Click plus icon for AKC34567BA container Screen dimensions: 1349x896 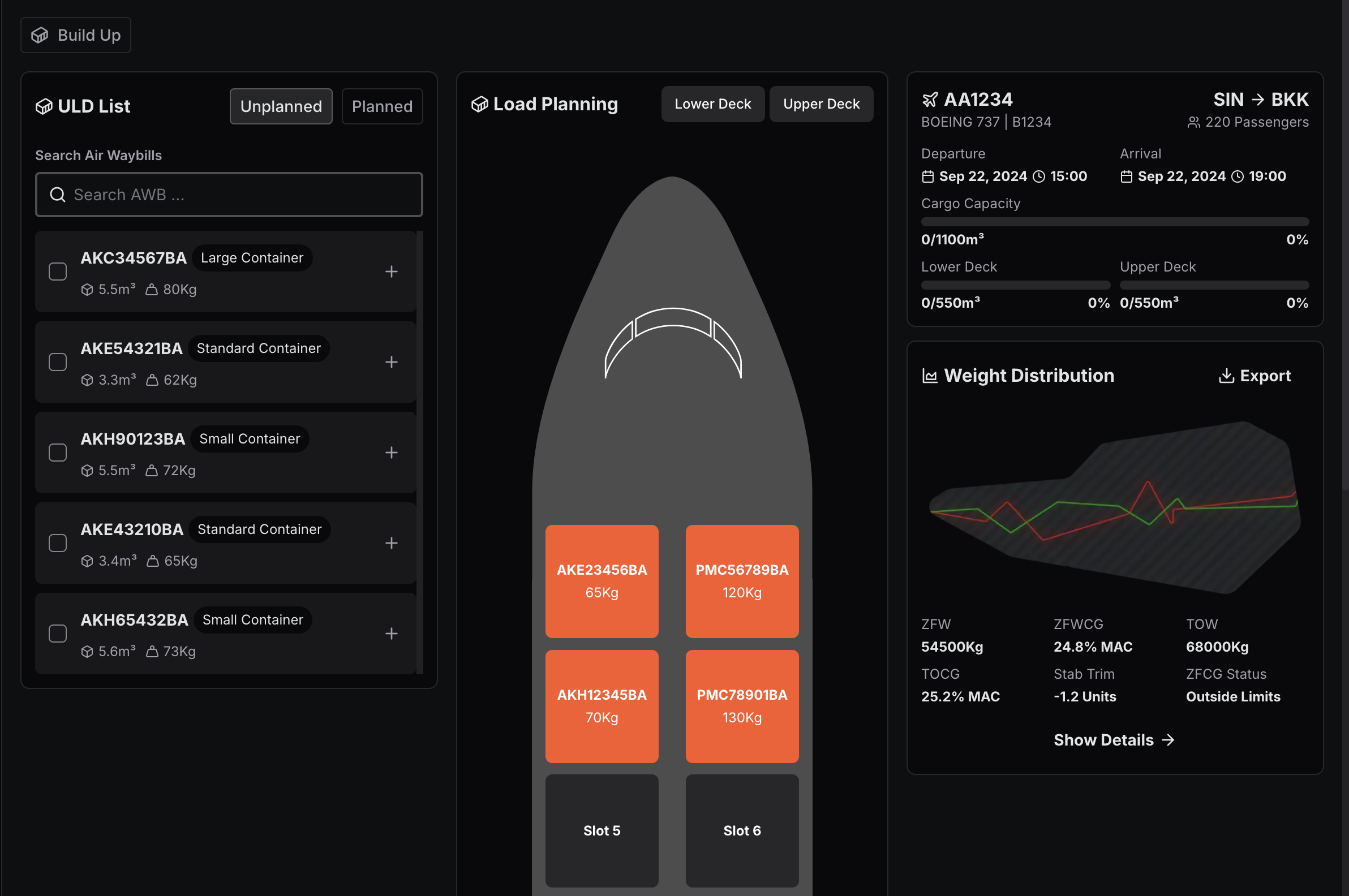[x=391, y=272]
